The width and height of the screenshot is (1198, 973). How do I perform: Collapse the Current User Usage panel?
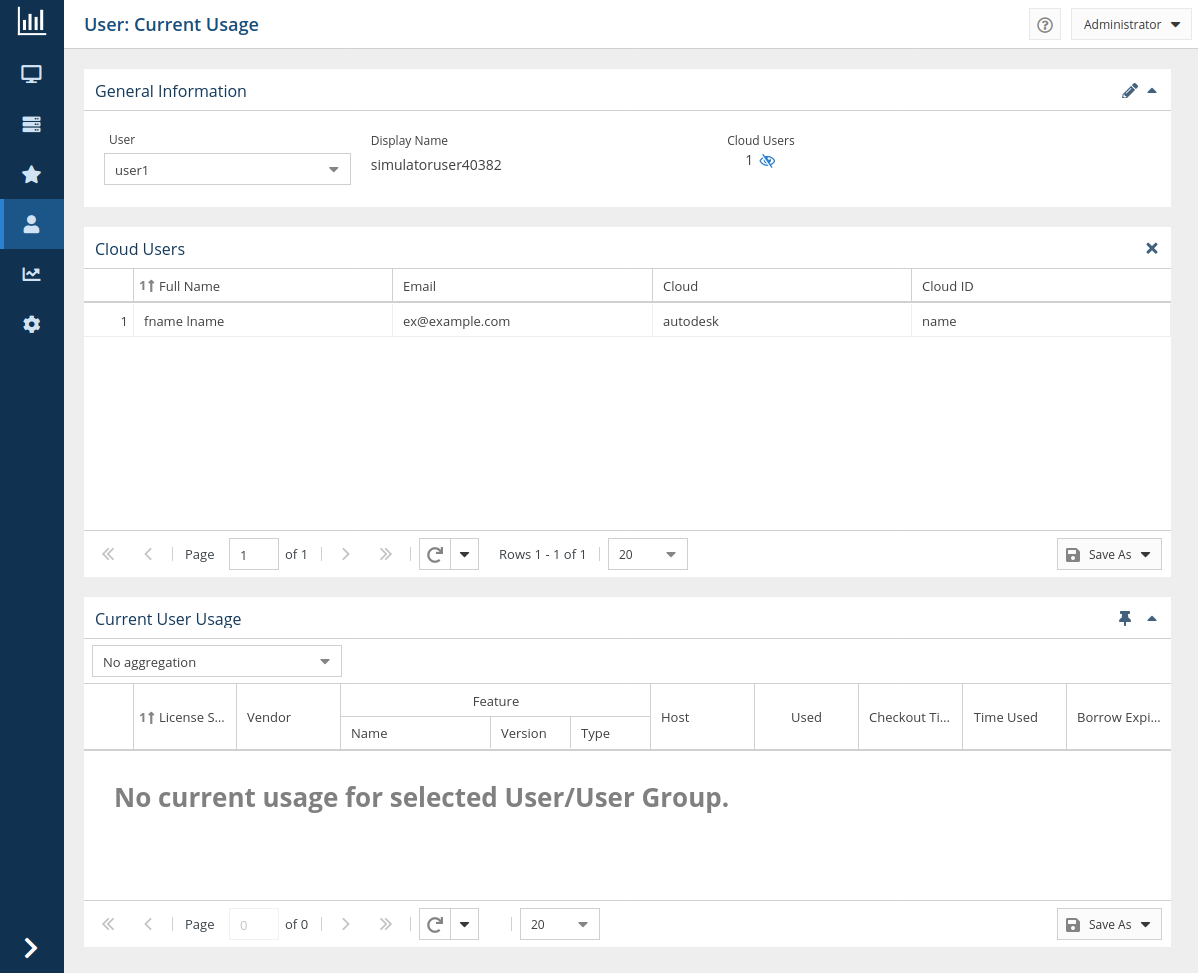[1152, 619]
